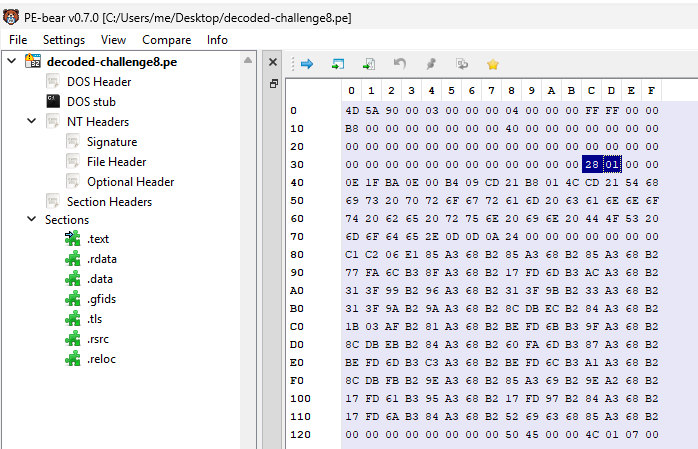The height and width of the screenshot is (449, 698).
Task: Close the hex view panel with X
Action: [273, 63]
